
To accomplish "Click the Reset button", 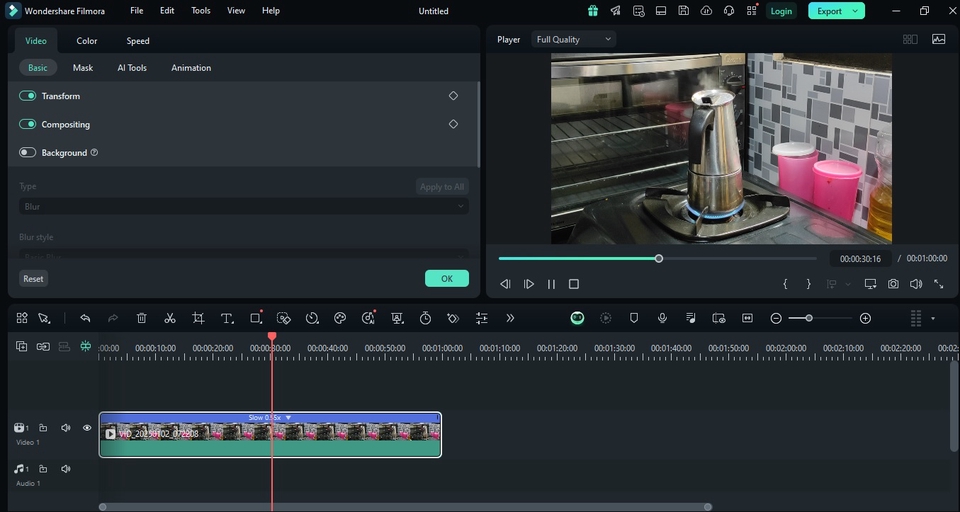I will point(34,279).
